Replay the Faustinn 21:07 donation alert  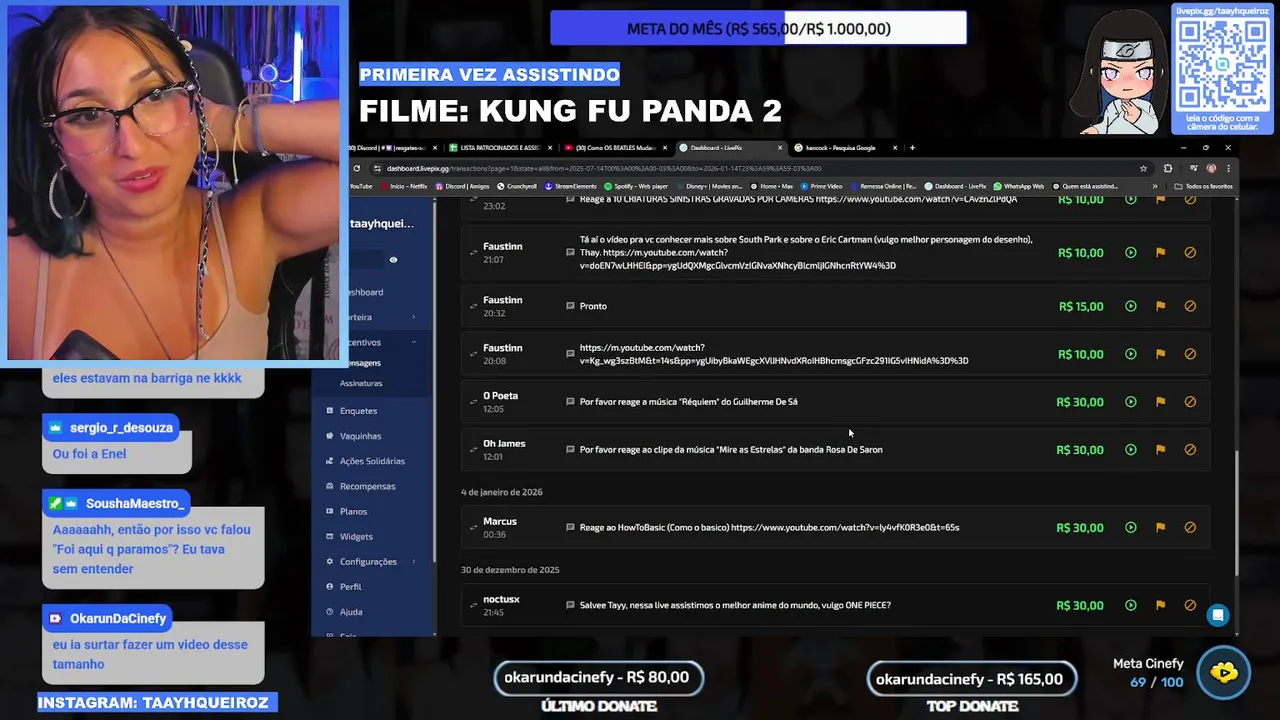point(1130,253)
